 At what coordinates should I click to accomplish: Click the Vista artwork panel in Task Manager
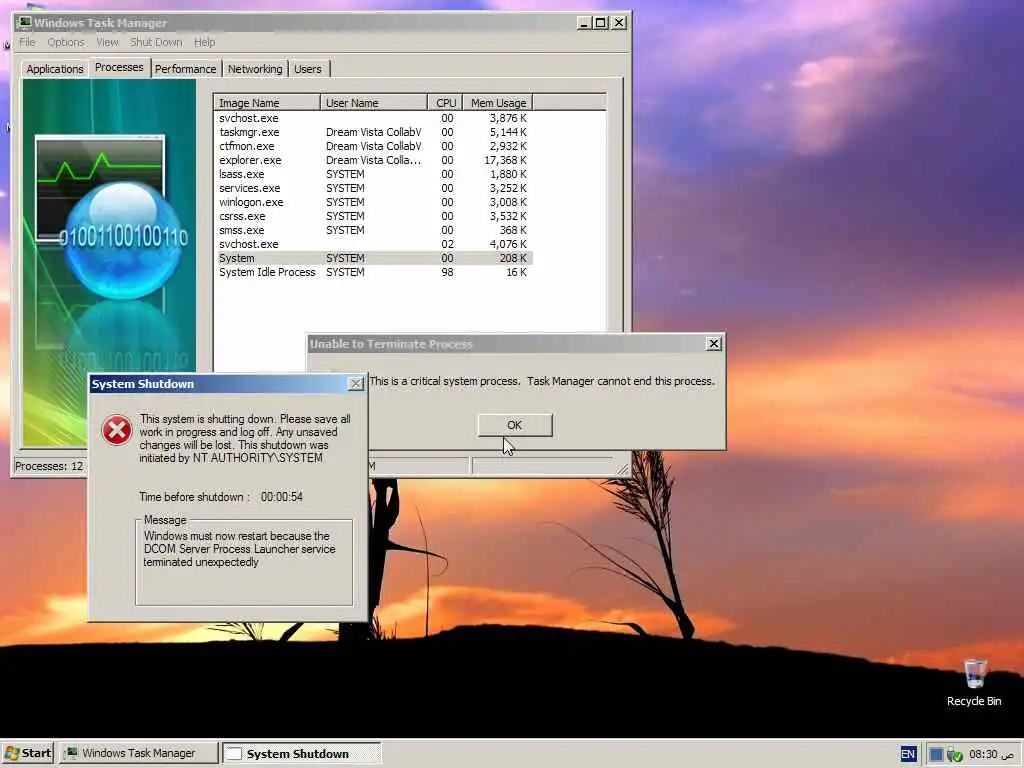(x=109, y=263)
